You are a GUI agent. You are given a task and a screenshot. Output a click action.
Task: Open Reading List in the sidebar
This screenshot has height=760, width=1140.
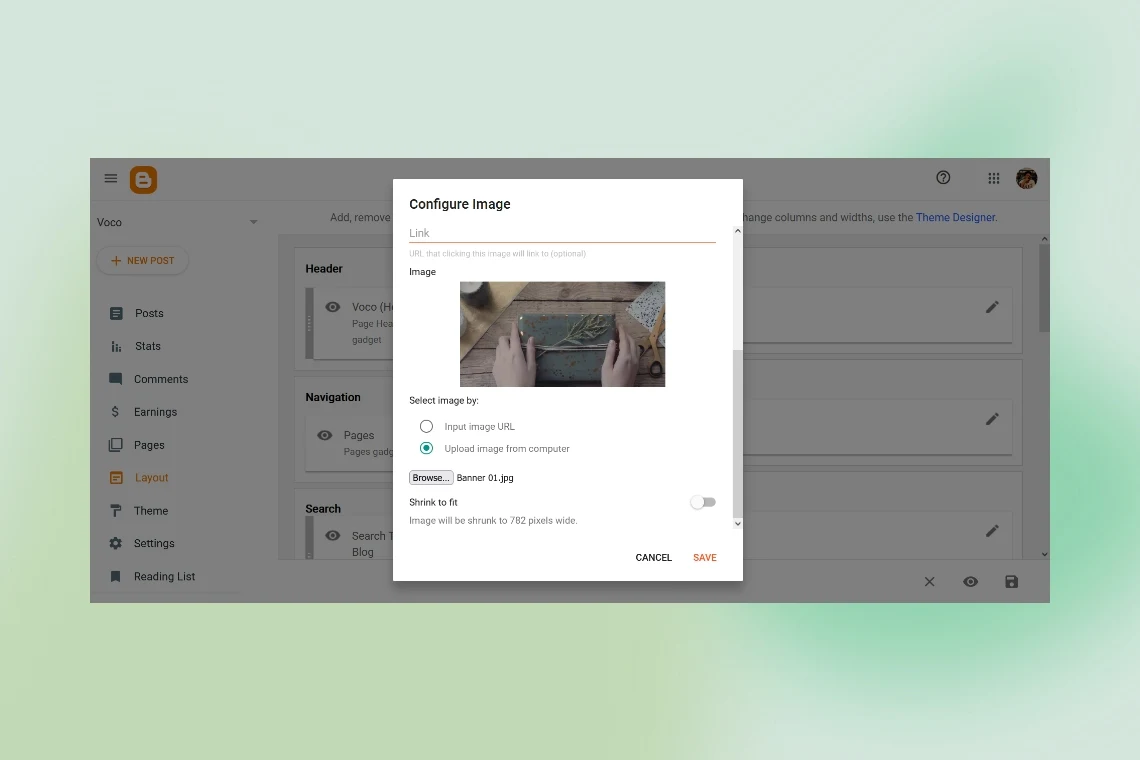164,576
